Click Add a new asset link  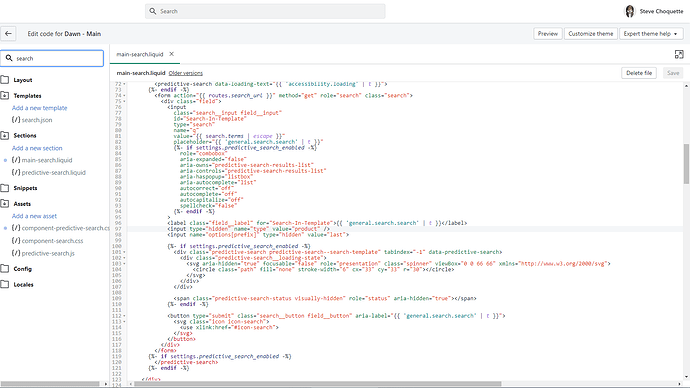[34, 216]
